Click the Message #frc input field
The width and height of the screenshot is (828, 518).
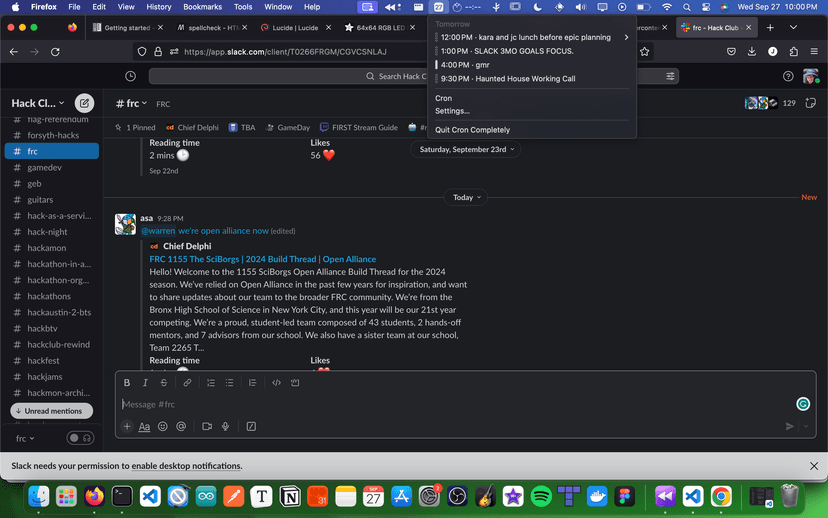450,404
